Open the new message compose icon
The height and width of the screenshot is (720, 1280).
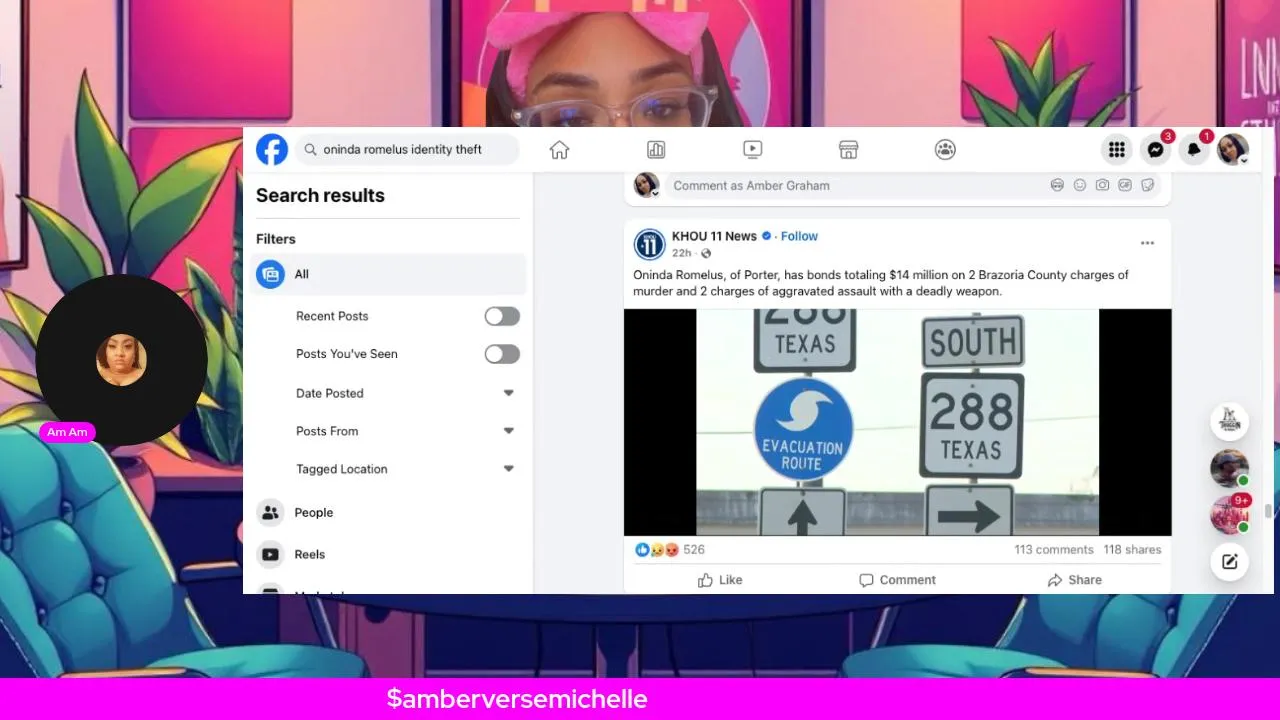pos(1230,561)
